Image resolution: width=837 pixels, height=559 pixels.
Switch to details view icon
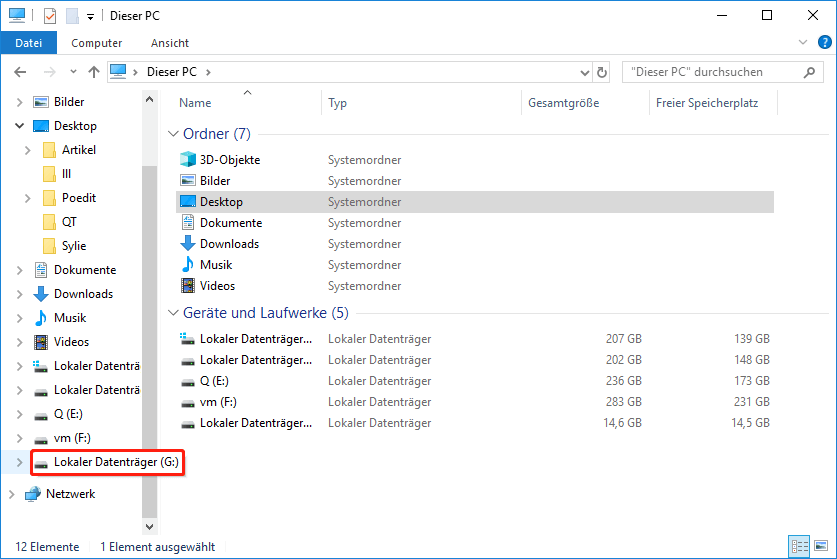pos(800,546)
